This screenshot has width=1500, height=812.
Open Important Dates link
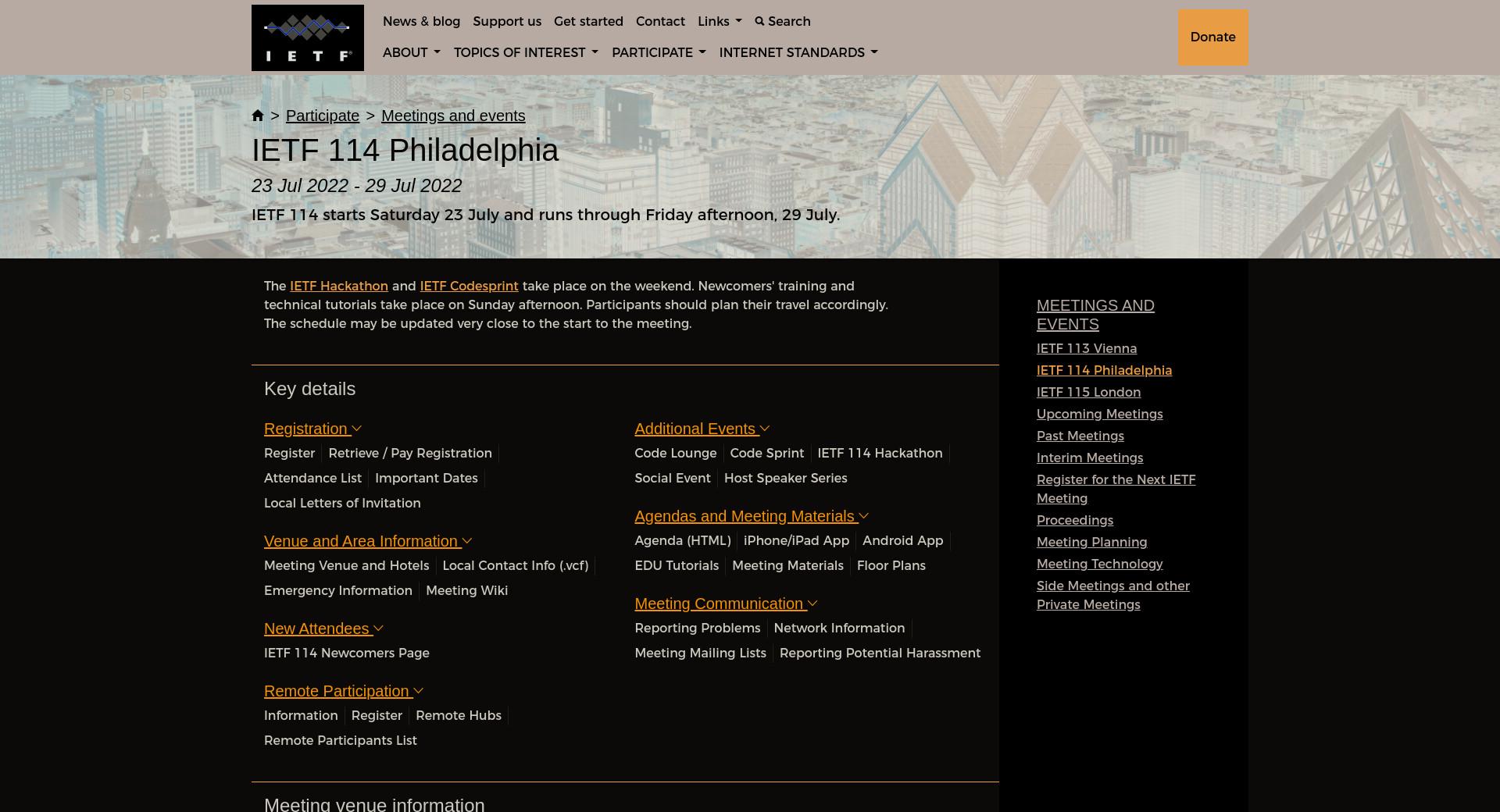point(426,478)
